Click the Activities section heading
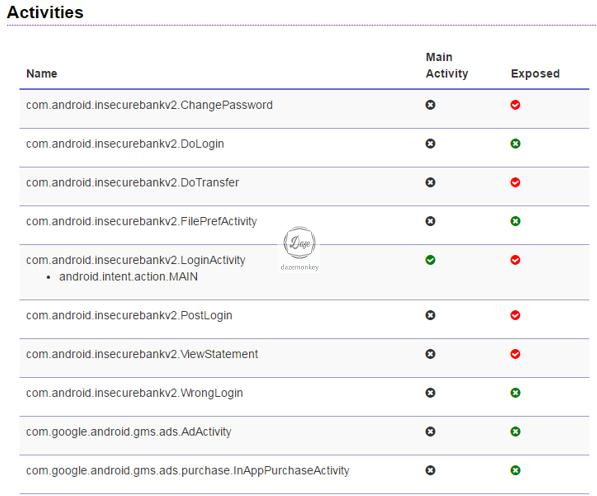The image size is (597, 496). tap(45, 12)
